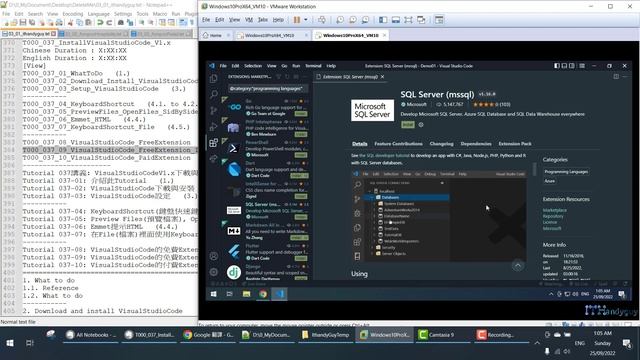Click the VMware console view icon

439,20
